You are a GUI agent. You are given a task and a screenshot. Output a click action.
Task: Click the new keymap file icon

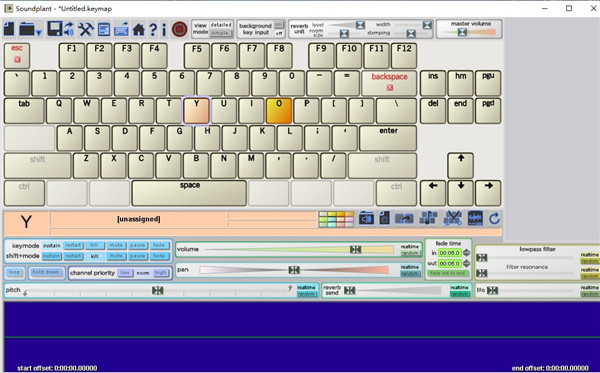tap(9, 29)
